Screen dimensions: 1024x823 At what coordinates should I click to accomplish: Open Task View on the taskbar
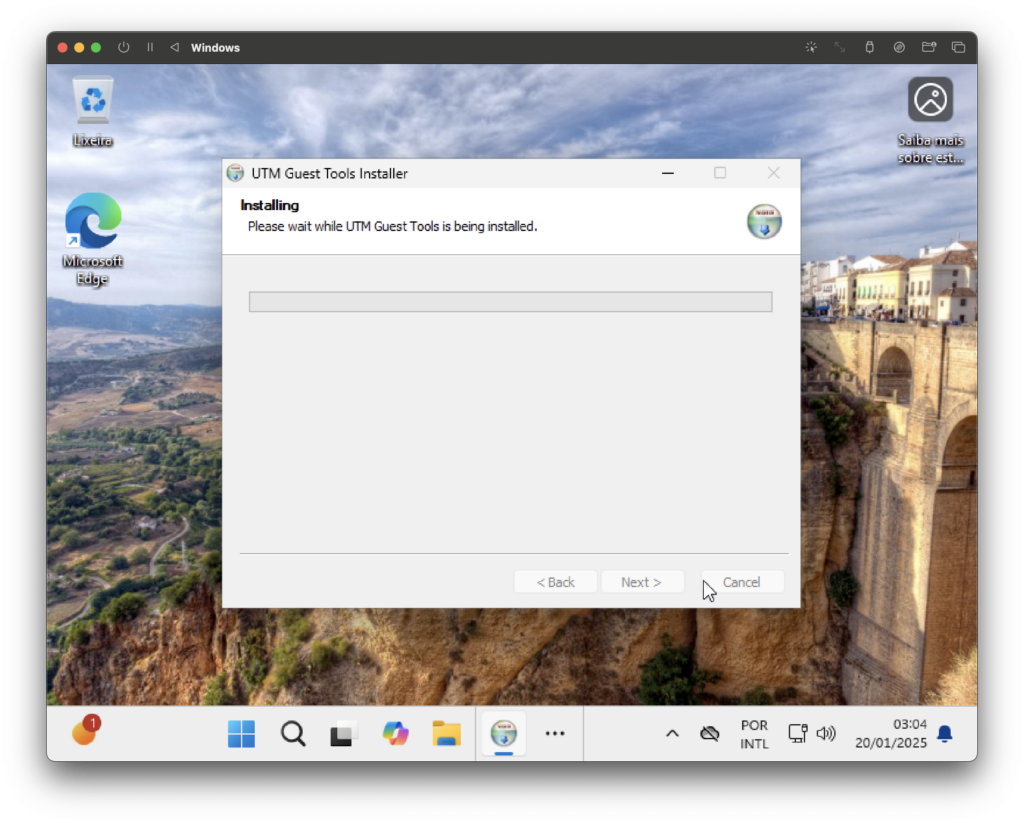pos(344,734)
